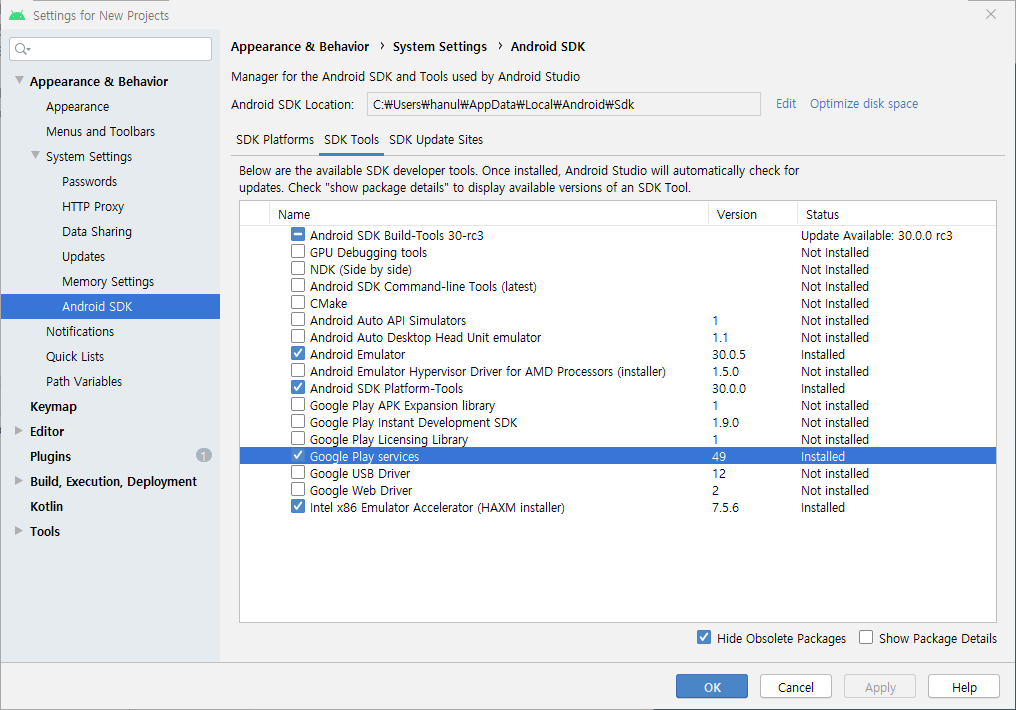Switch to the SDK Platforms tab
Viewport: 1016px width, 710px height.
[275, 140]
